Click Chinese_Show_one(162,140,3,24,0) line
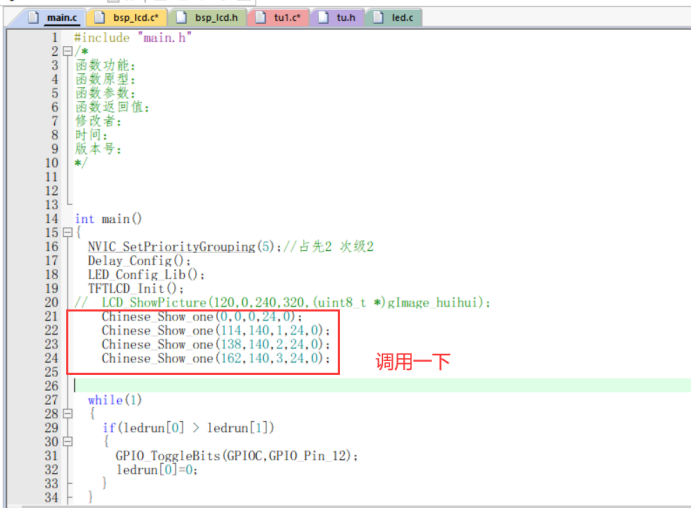Image resolution: width=692 pixels, height=509 pixels. click(215, 358)
